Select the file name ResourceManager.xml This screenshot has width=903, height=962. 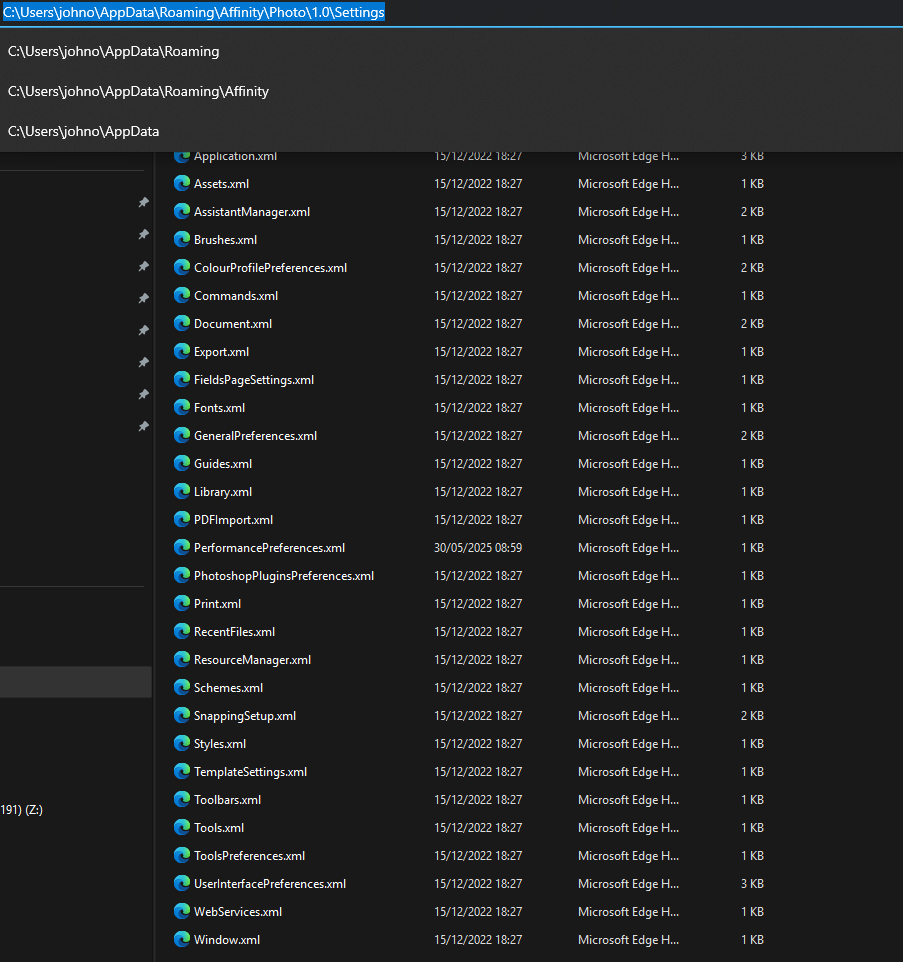[253, 660]
